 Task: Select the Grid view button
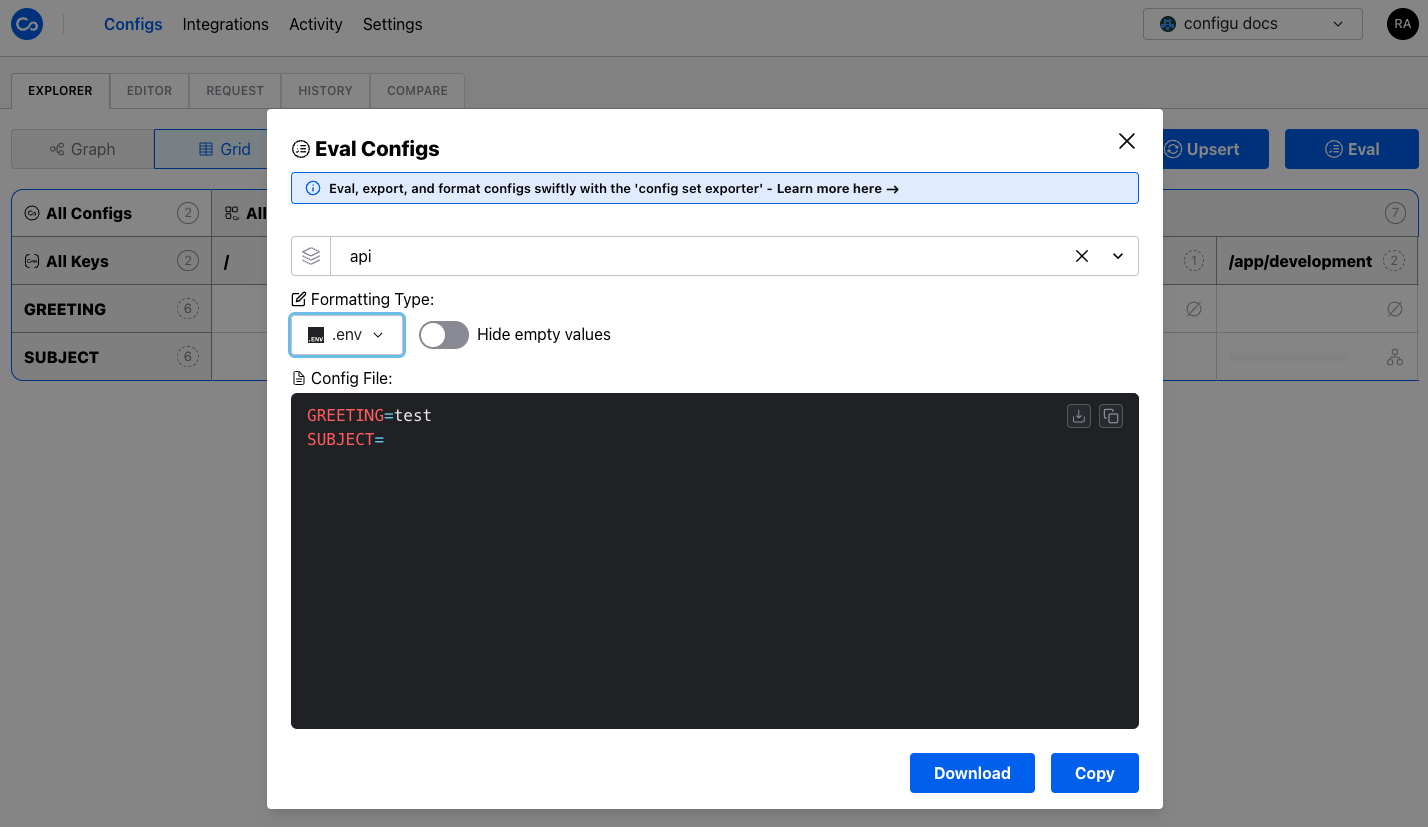coord(211,149)
